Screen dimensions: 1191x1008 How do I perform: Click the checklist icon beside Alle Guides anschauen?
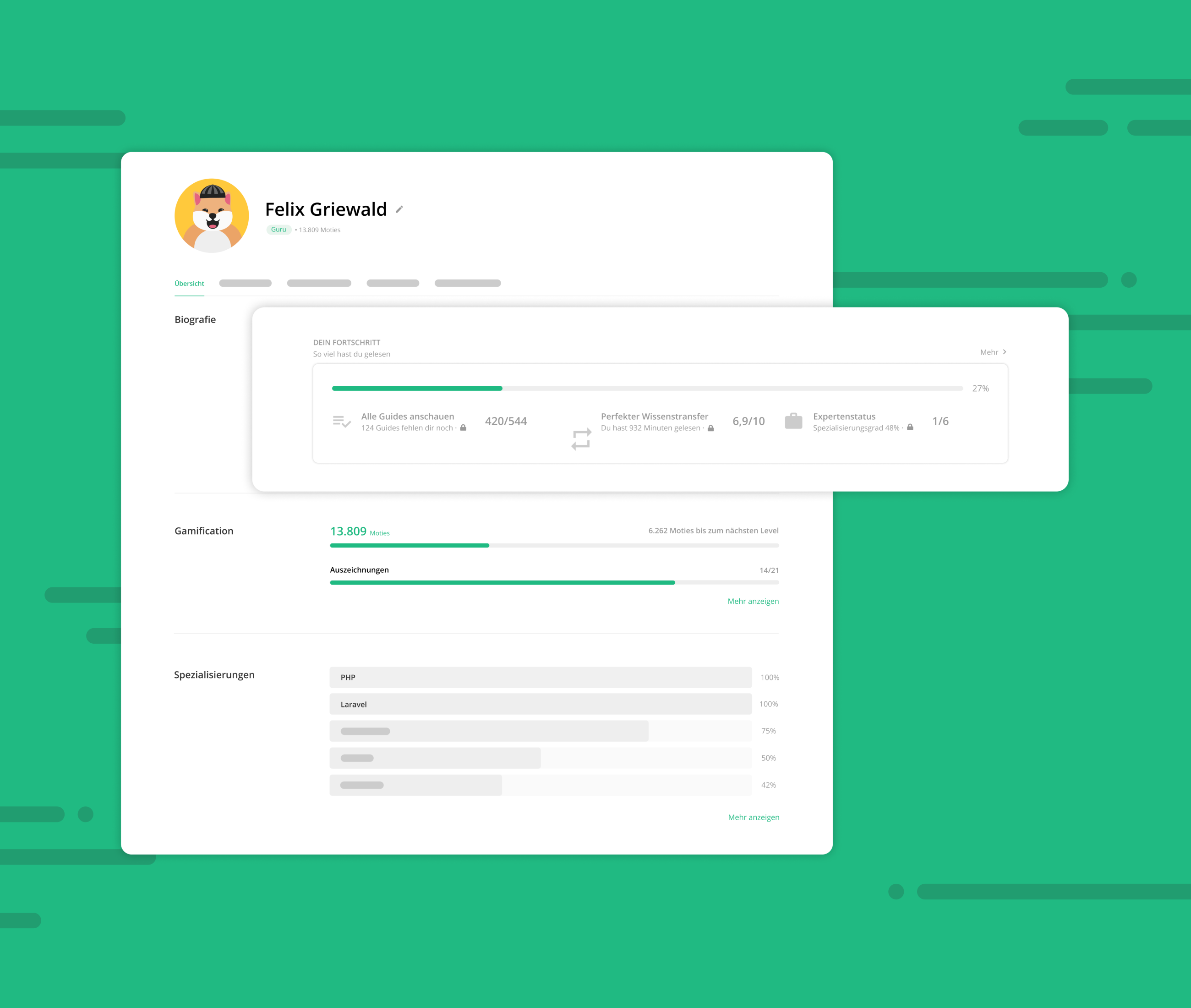(x=342, y=422)
